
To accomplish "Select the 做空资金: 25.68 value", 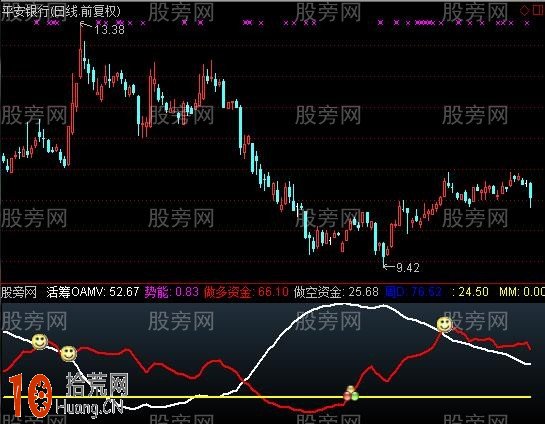I will [x=336, y=292].
